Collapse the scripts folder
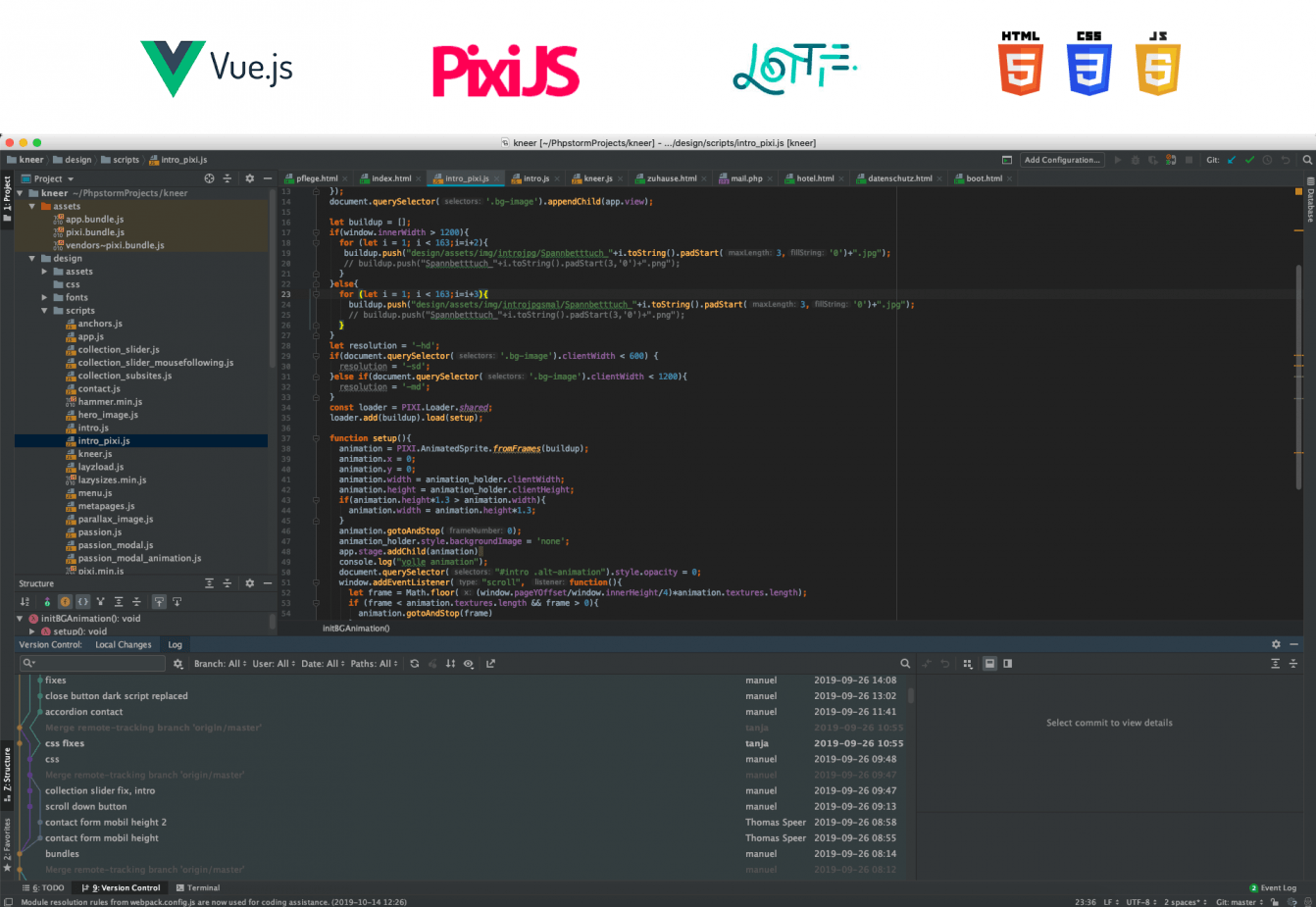Viewport: 1316px width, 907px height. click(44, 311)
